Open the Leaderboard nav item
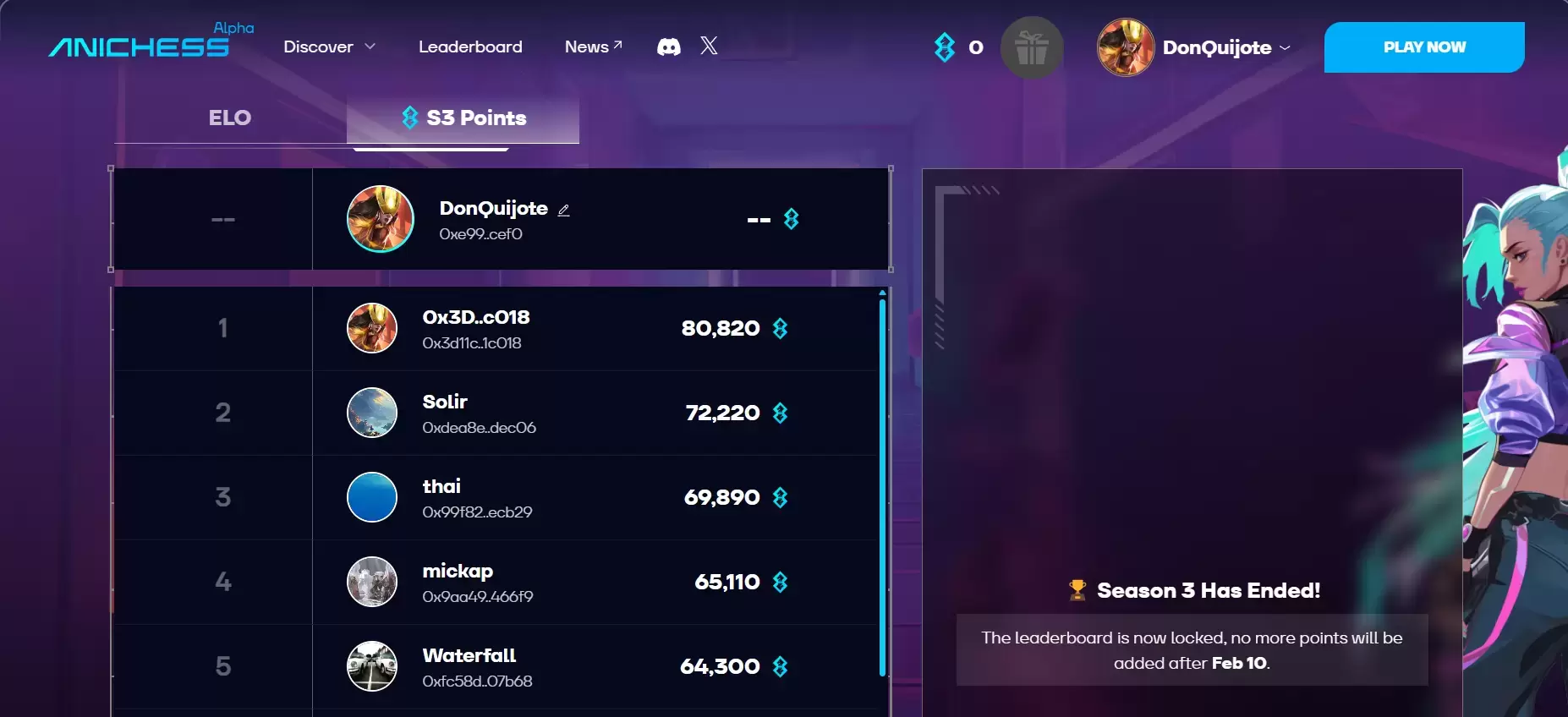This screenshot has height=717, width=1568. tap(470, 47)
